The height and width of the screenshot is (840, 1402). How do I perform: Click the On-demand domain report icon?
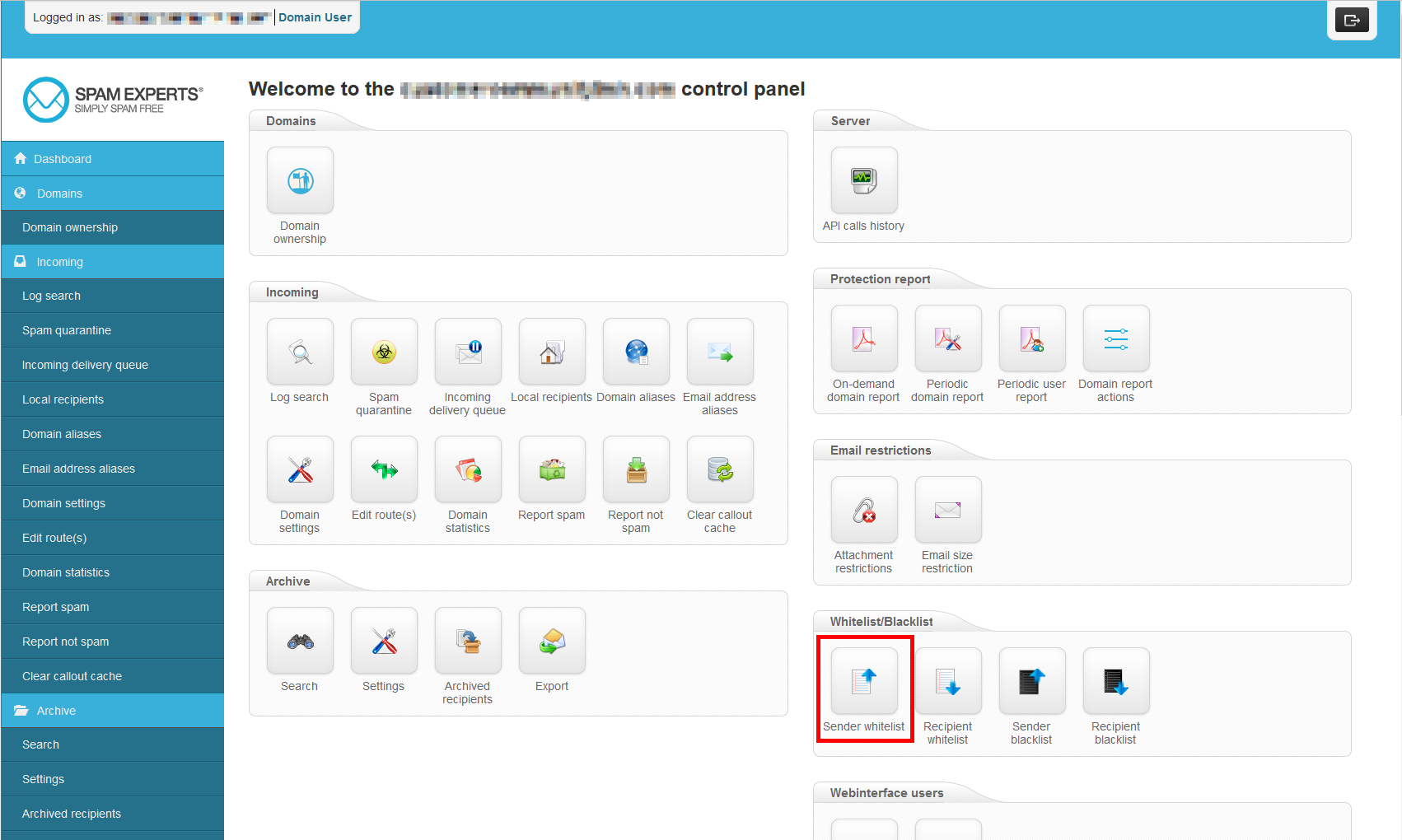pos(863,339)
